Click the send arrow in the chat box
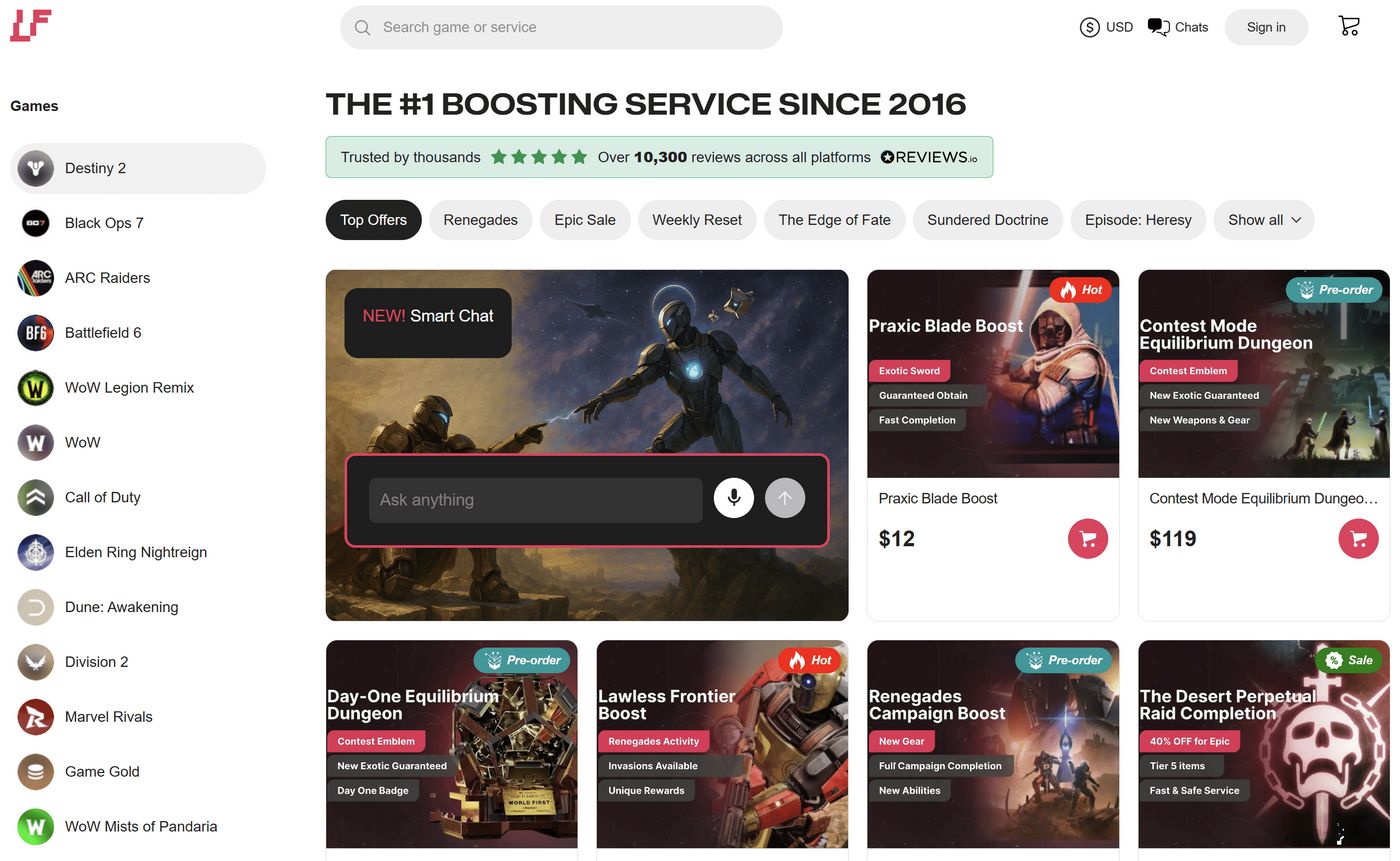 (x=785, y=497)
